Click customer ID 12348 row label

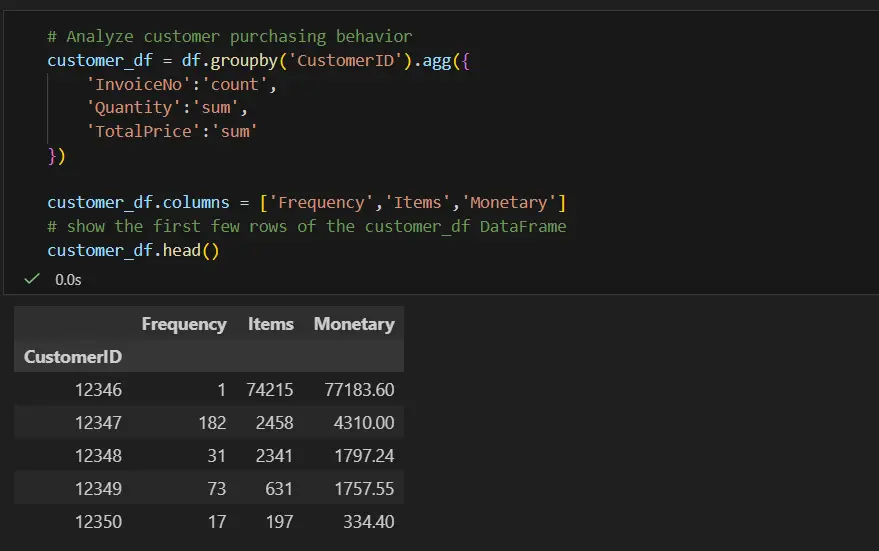(98, 456)
